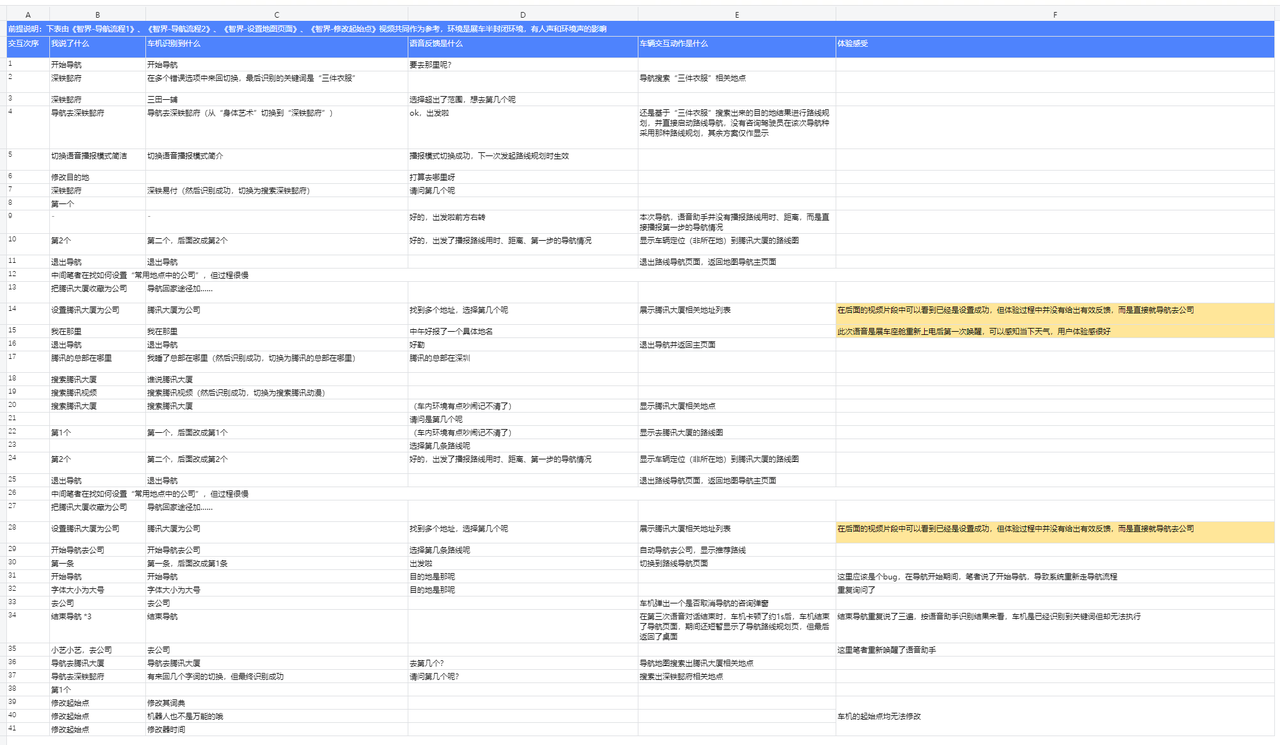Click the cell 小艺小艺, 去公司
1280x745 pixels.
[97, 650]
